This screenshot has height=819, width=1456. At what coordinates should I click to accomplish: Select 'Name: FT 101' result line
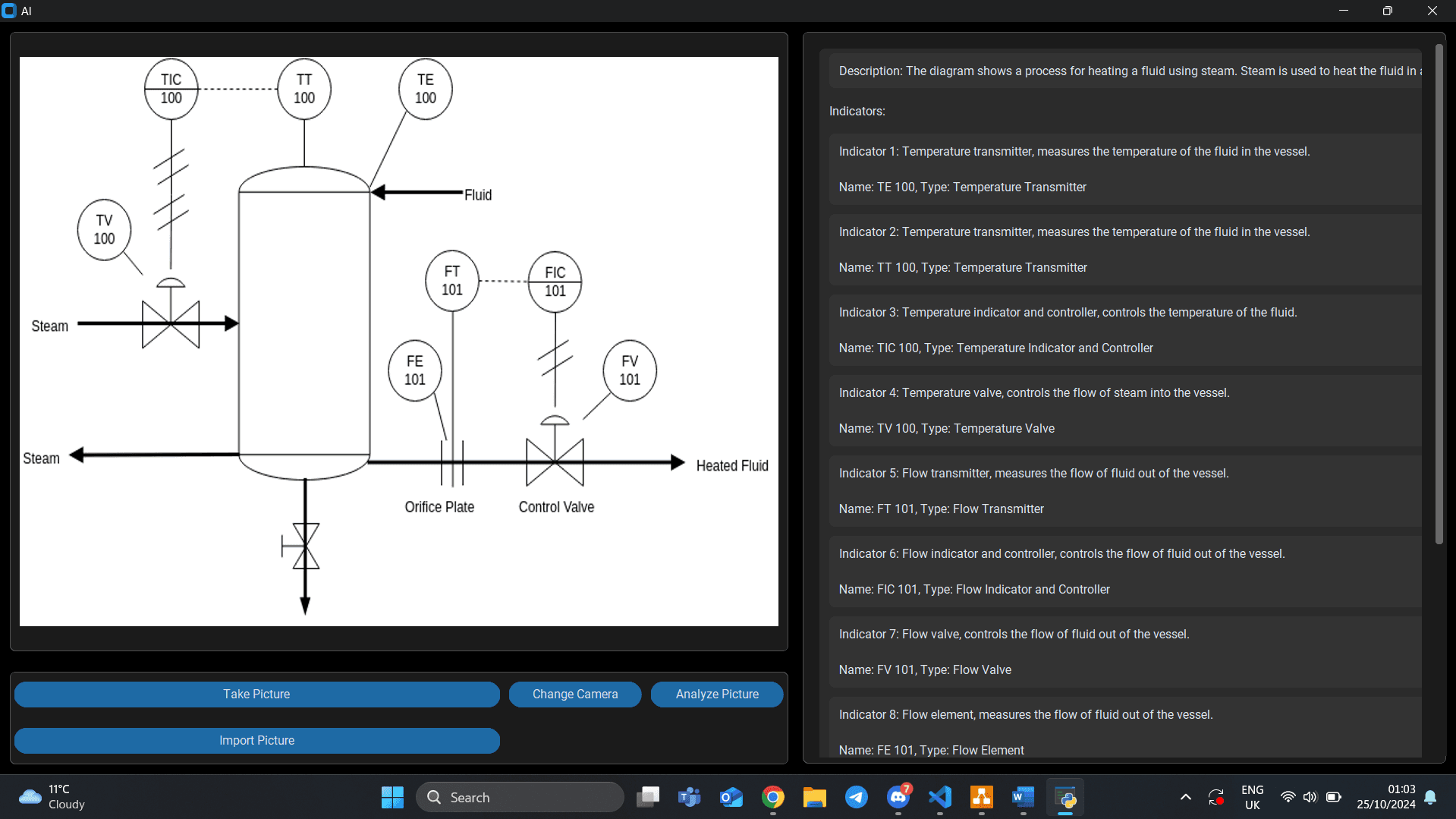tap(942, 509)
